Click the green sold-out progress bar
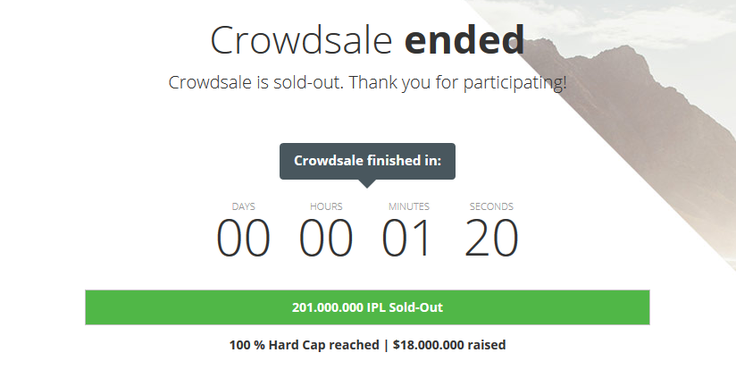The image size is (736, 378). click(368, 308)
